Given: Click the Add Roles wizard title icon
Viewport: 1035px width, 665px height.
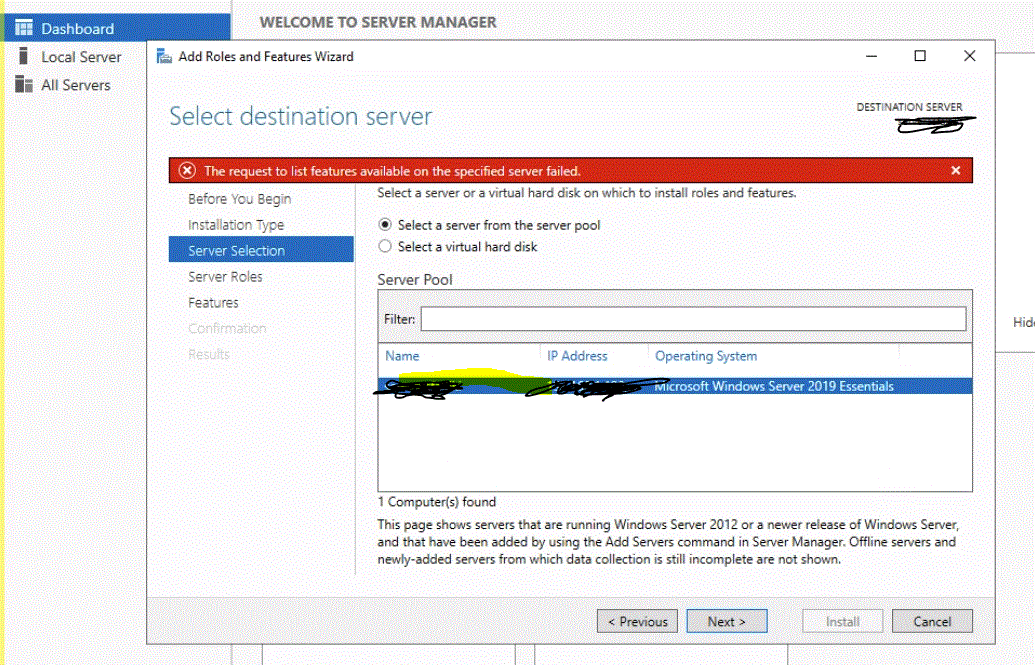Looking at the screenshot, I should [x=164, y=56].
